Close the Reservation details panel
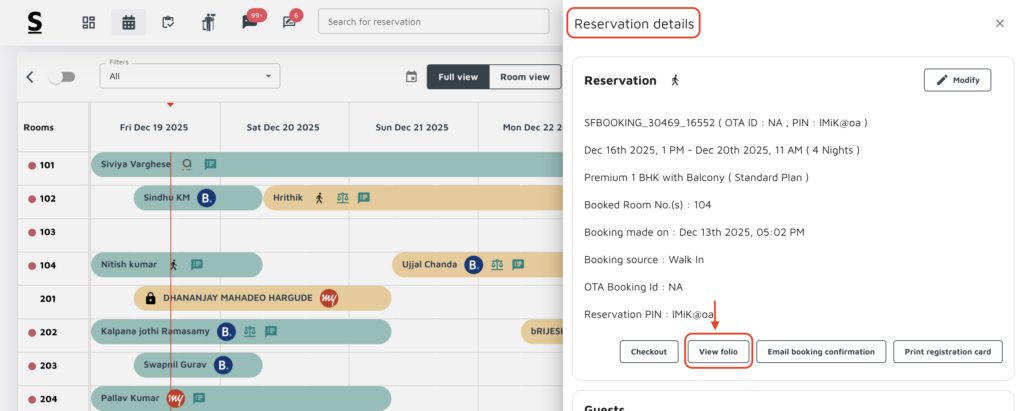The image size is (1024, 411). 999,24
